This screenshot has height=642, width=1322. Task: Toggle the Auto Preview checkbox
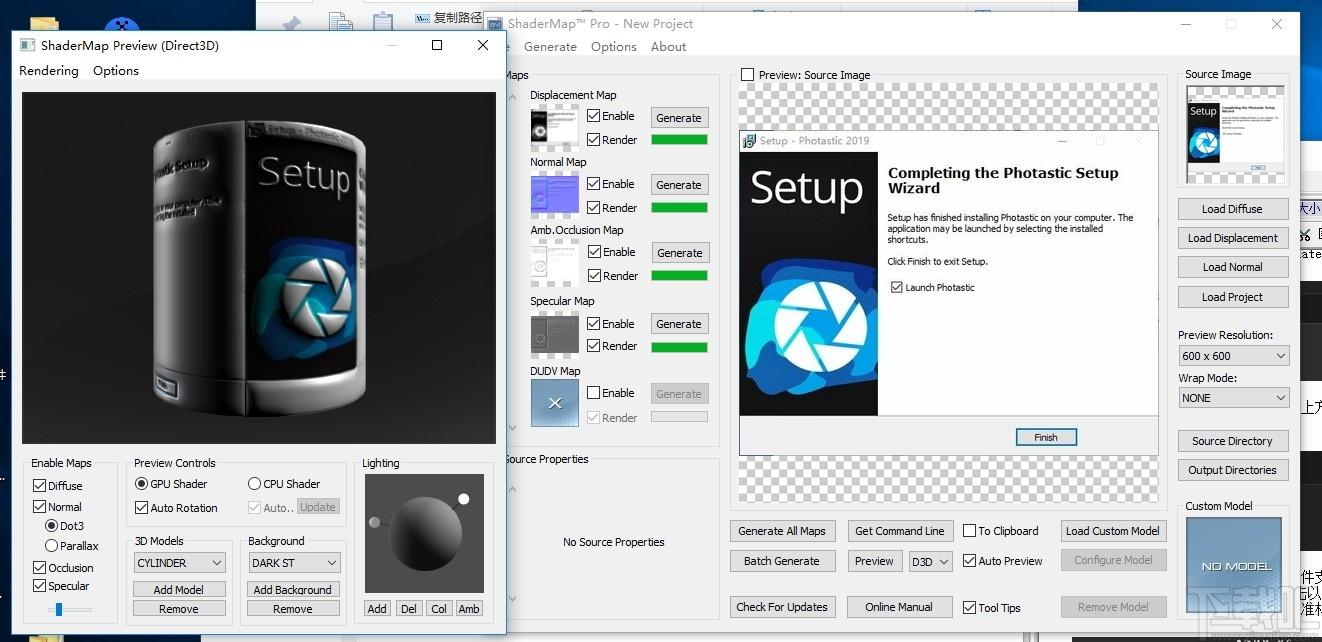click(970, 561)
